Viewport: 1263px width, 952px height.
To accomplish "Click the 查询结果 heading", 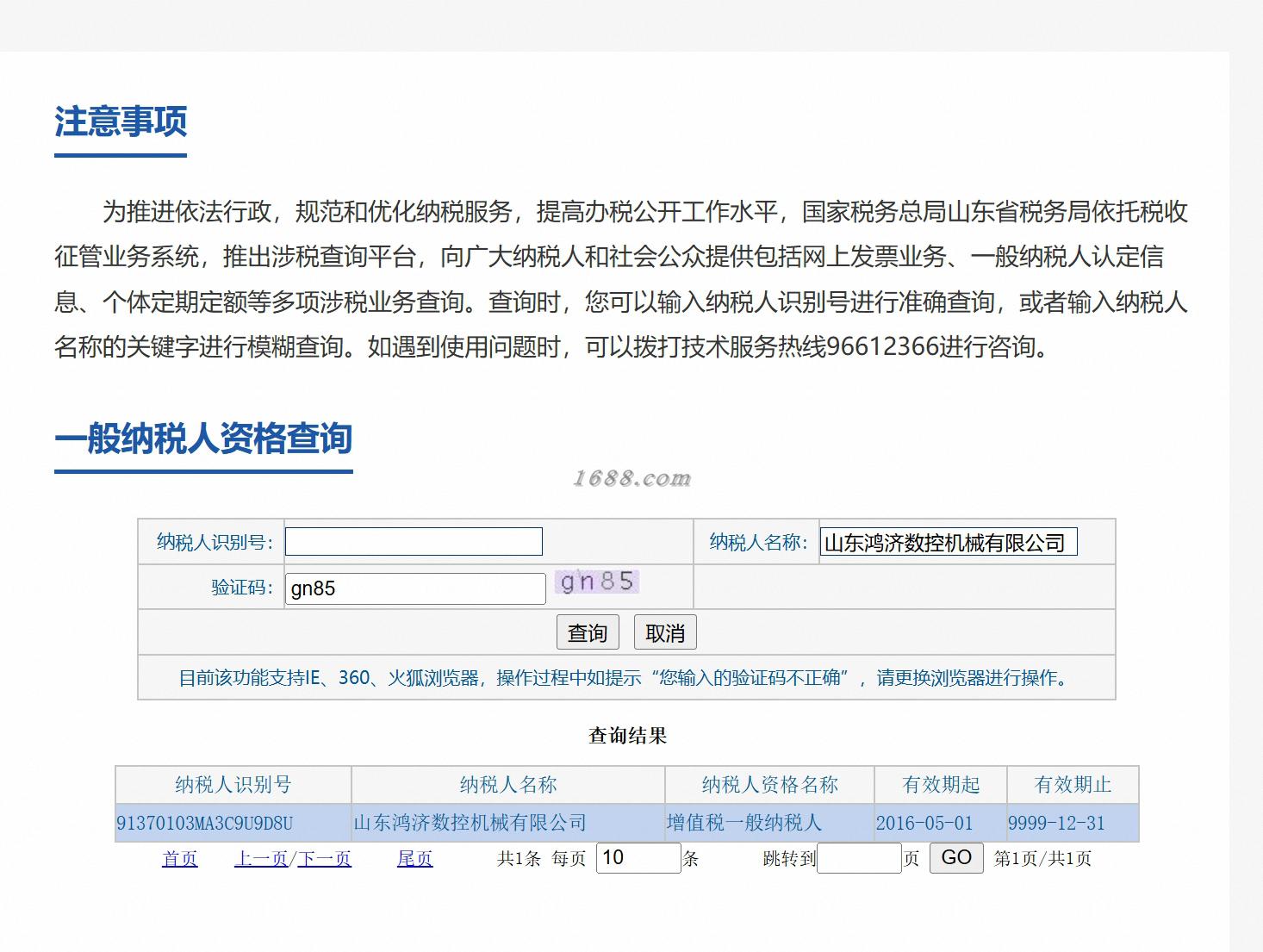I will click(x=627, y=735).
